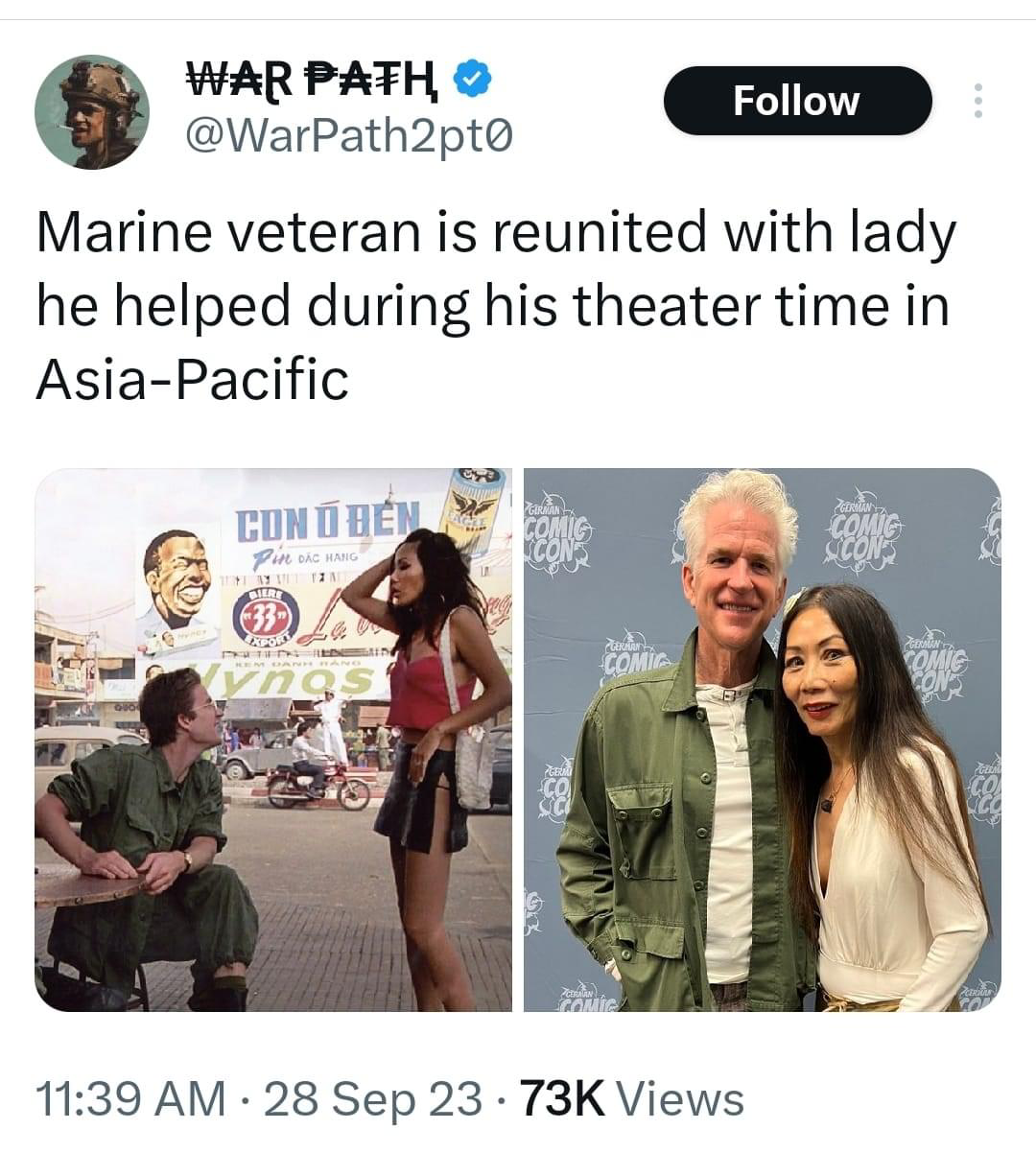
Task: Follow the WAR PATH account
Action: pyautogui.click(x=797, y=101)
